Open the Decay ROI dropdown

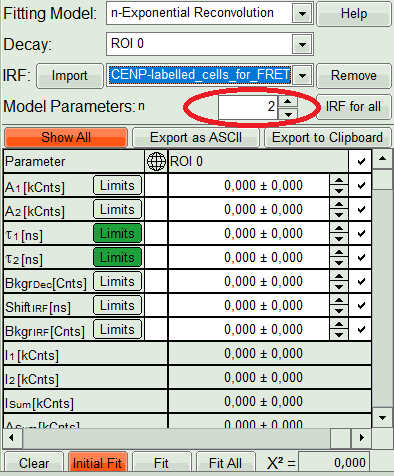[x=302, y=44]
